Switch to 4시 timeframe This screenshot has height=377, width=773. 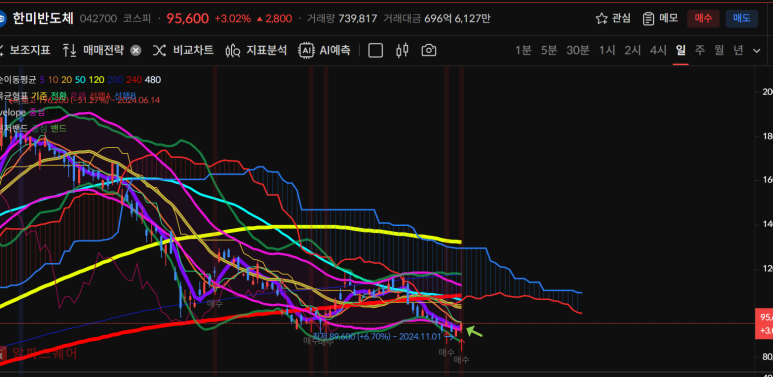(x=658, y=50)
